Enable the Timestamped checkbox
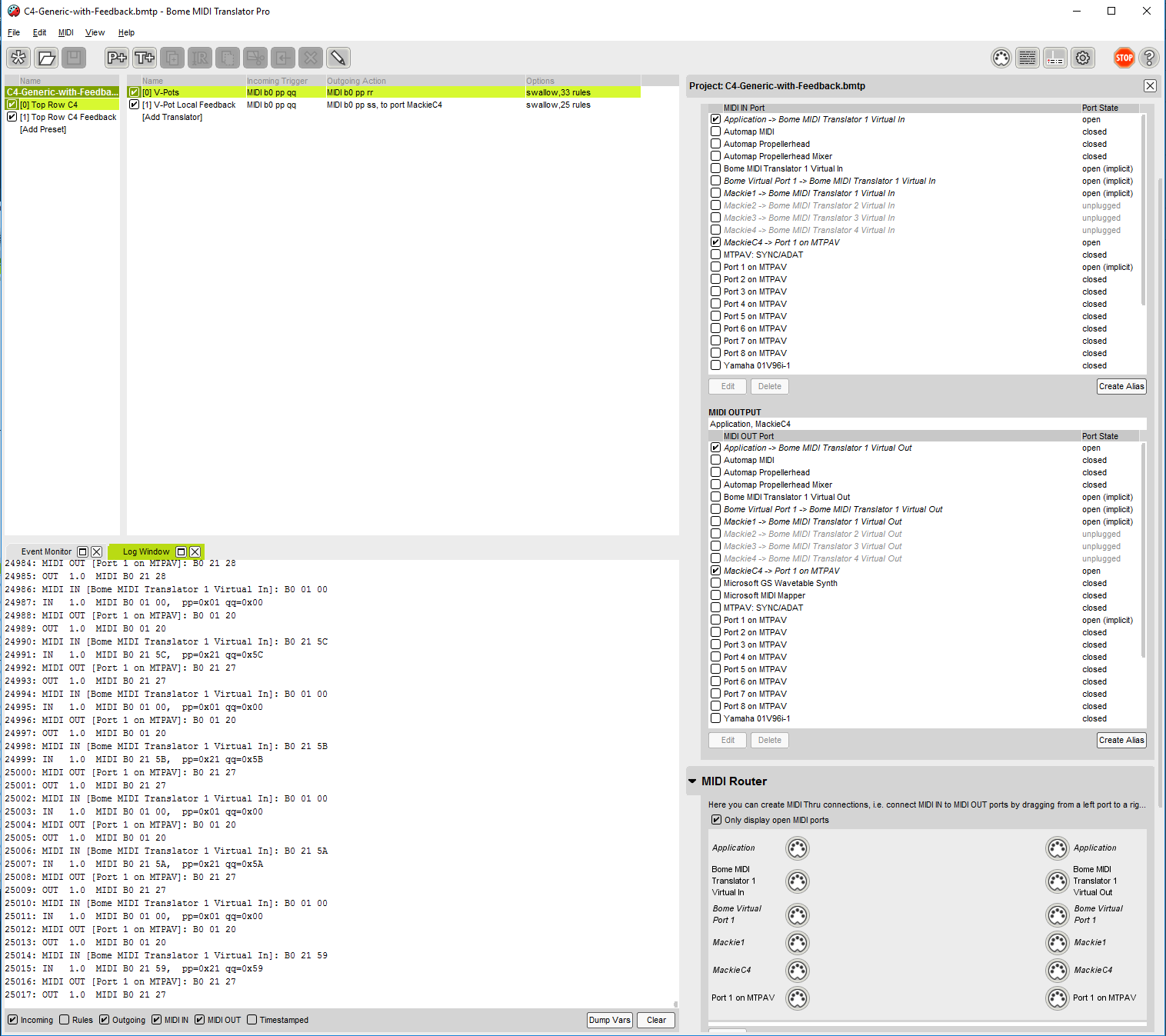The width and height of the screenshot is (1166, 1036). pyautogui.click(x=252, y=1020)
